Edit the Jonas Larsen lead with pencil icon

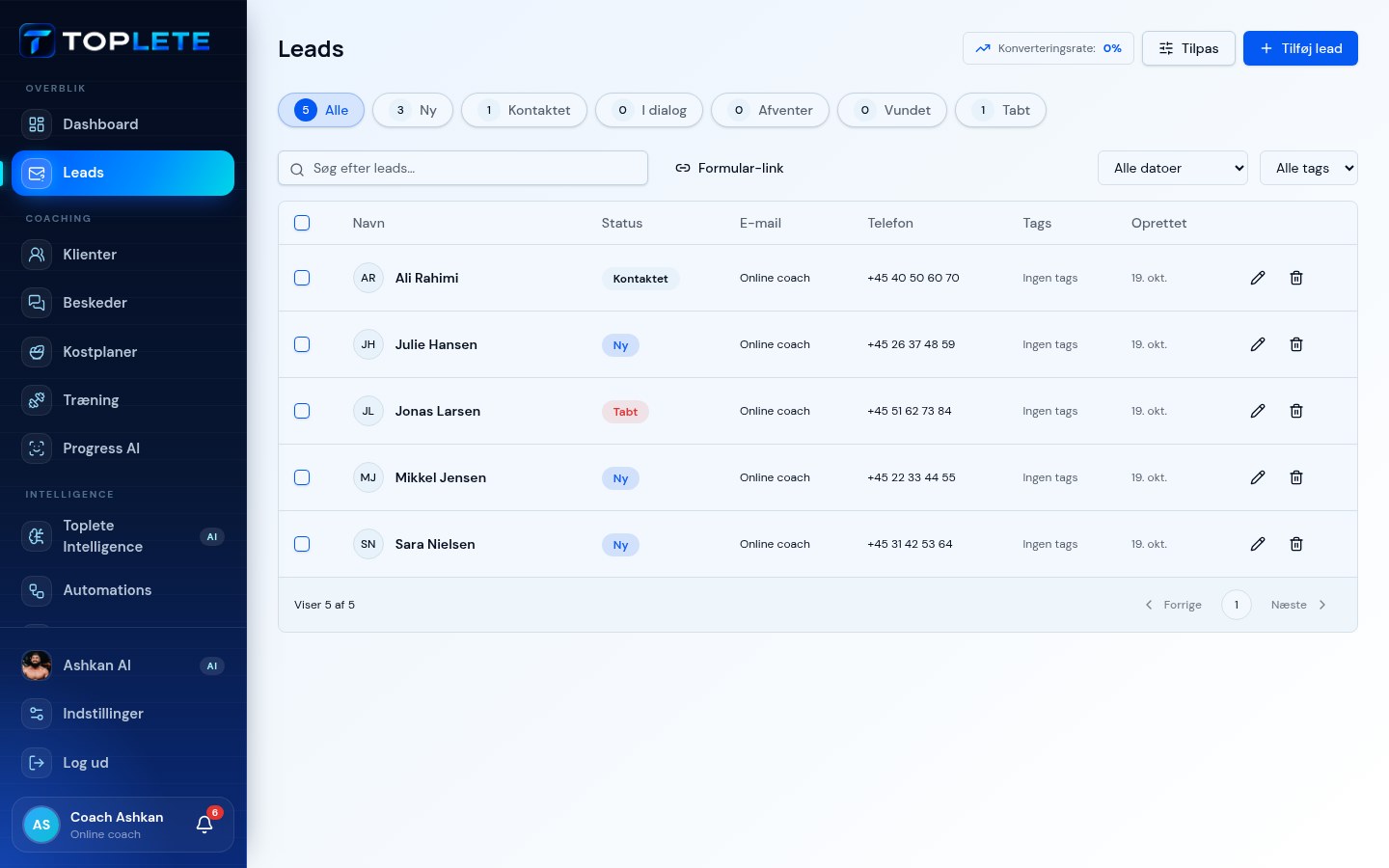1258,411
